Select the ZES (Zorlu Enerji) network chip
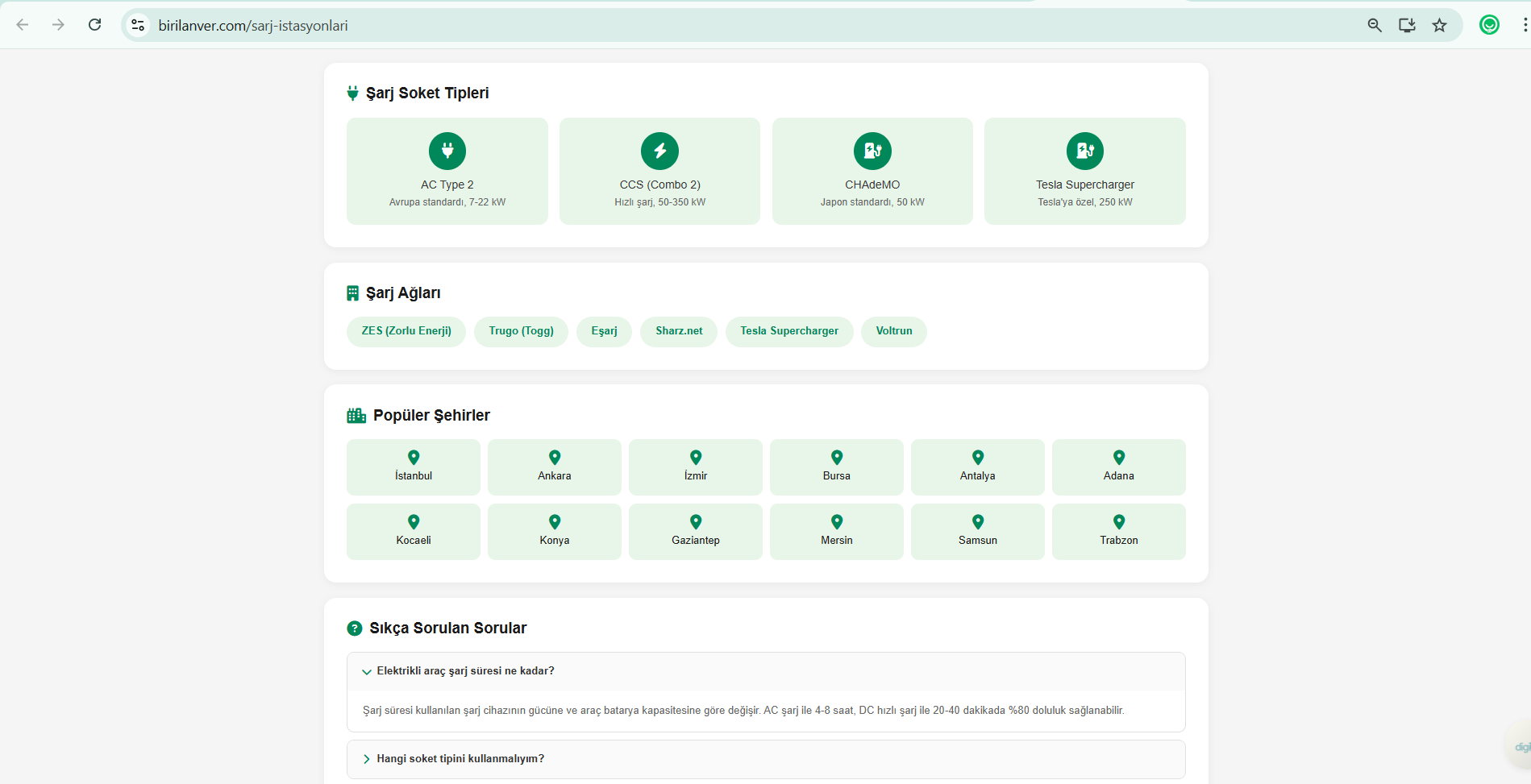The height and width of the screenshot is (784, 1531). (x=406, y=331)
